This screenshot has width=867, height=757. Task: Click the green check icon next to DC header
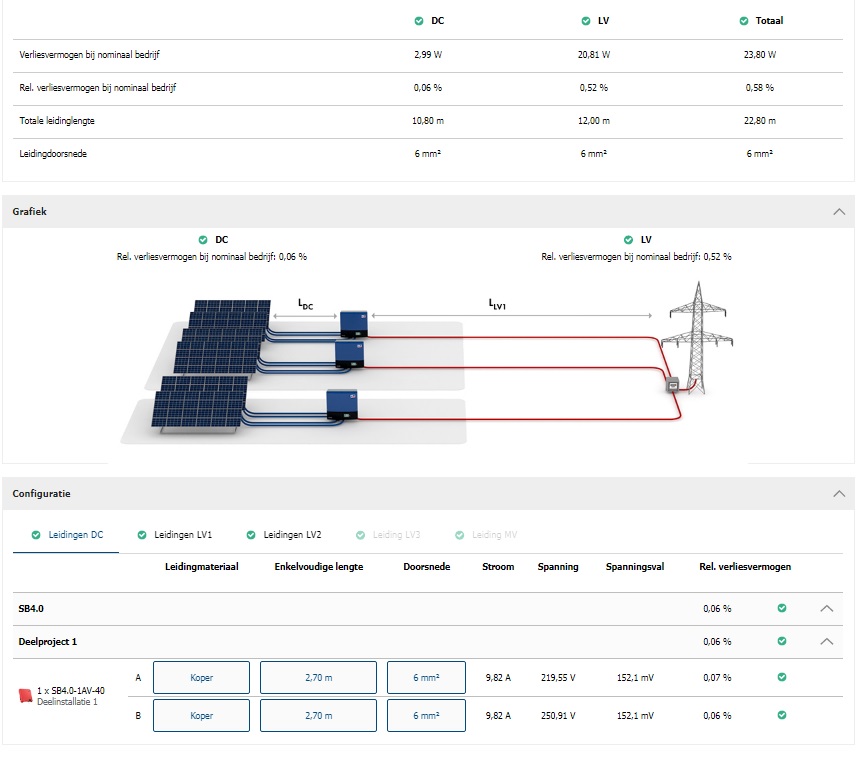pyautogui.click(x=419, y=21)
